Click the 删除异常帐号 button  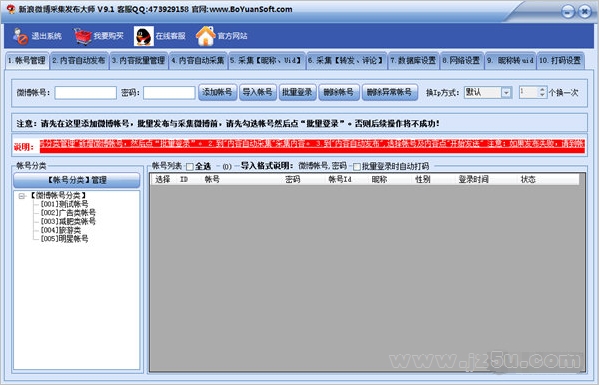389,92
